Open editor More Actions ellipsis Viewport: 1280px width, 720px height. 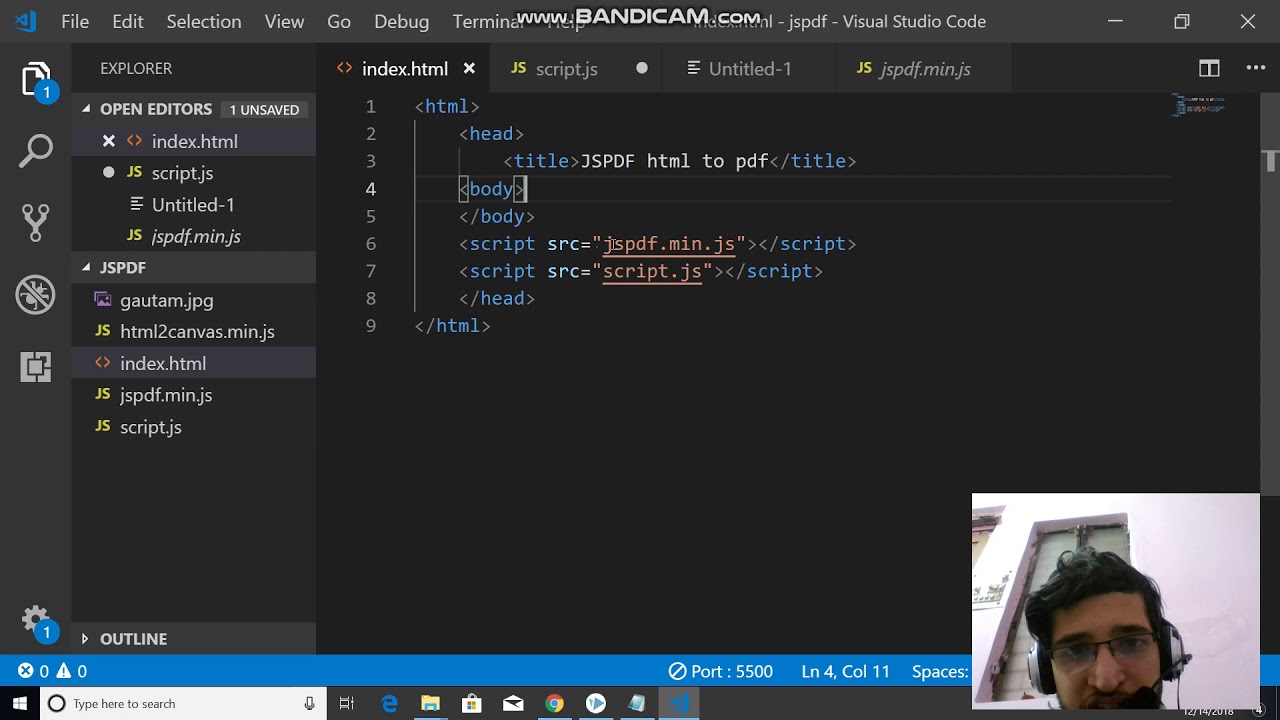(x=1256, y=68)
